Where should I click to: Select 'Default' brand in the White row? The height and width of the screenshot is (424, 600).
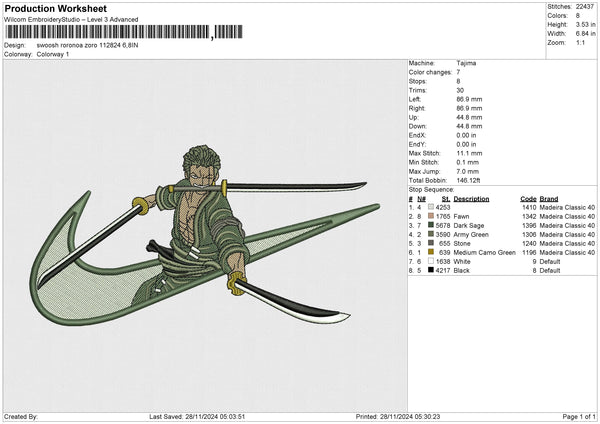(x=549, y=261)
